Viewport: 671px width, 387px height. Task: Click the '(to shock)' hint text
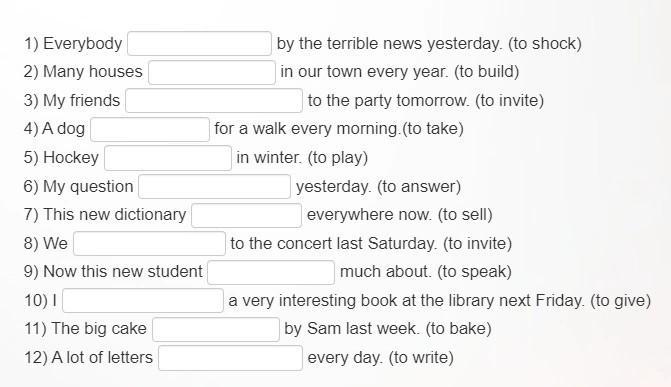545,44
